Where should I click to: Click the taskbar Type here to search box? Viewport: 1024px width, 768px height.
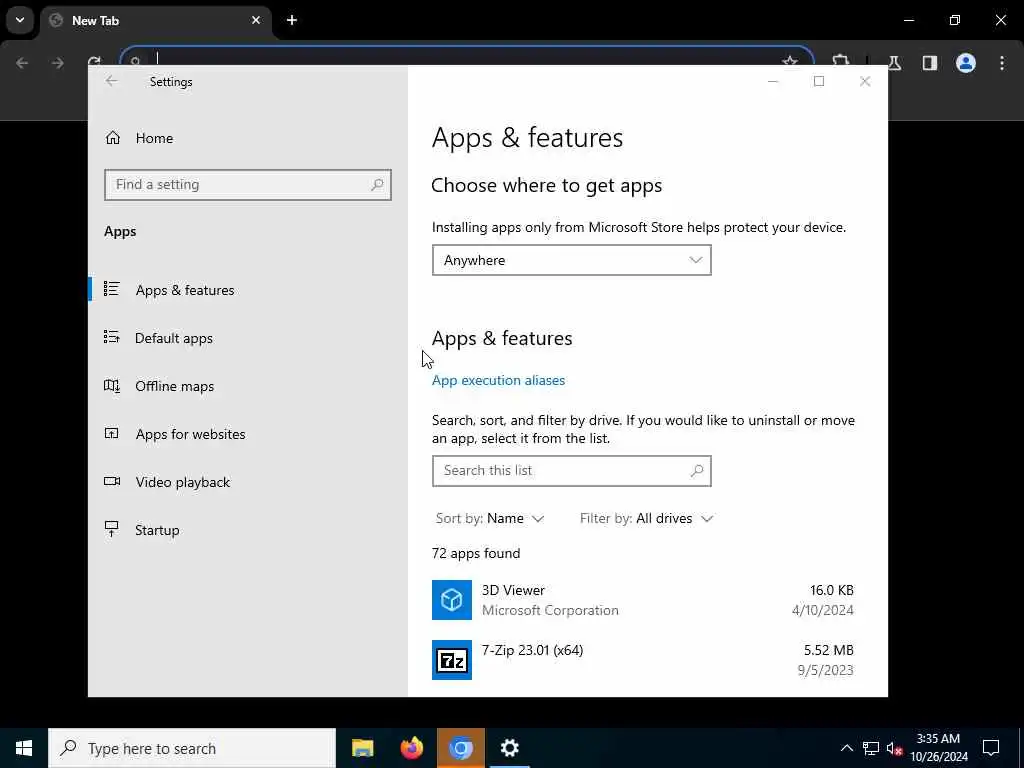click(x=192, y=748)
